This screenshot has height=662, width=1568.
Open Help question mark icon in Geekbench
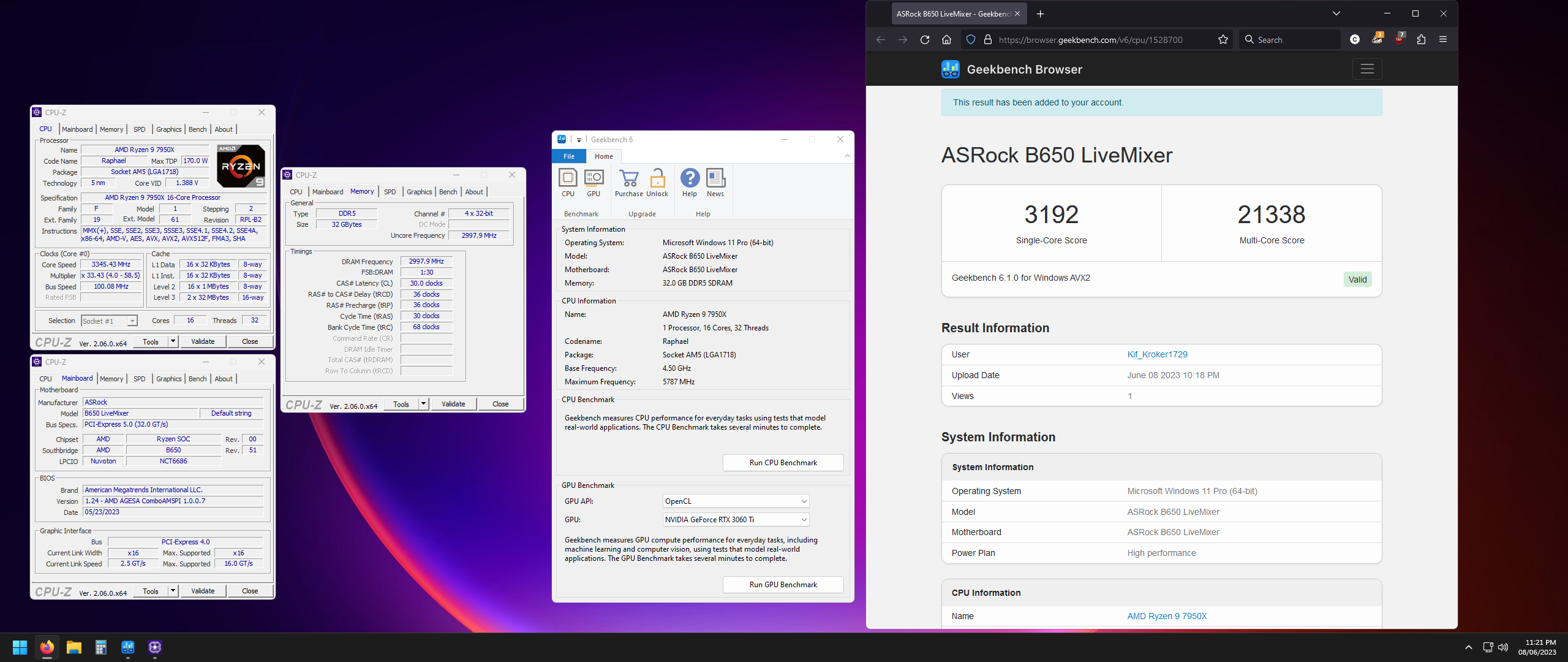pos(690,183)
